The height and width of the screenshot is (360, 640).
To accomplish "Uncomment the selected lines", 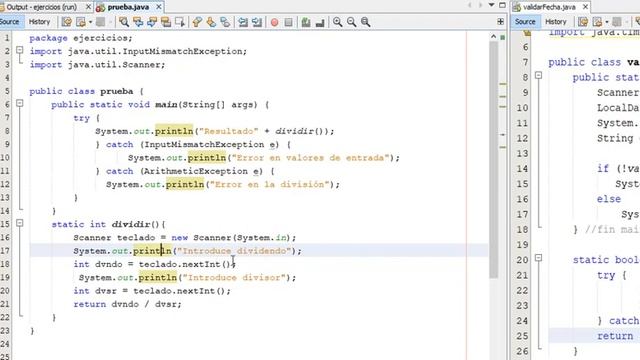I will [320, 22].
